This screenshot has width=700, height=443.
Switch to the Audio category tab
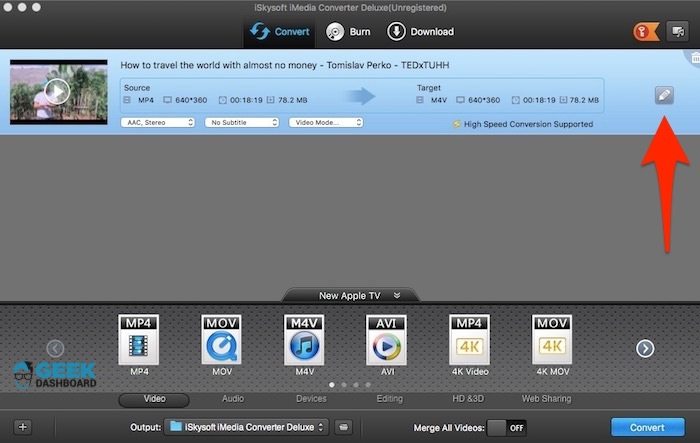click(233, 398)
